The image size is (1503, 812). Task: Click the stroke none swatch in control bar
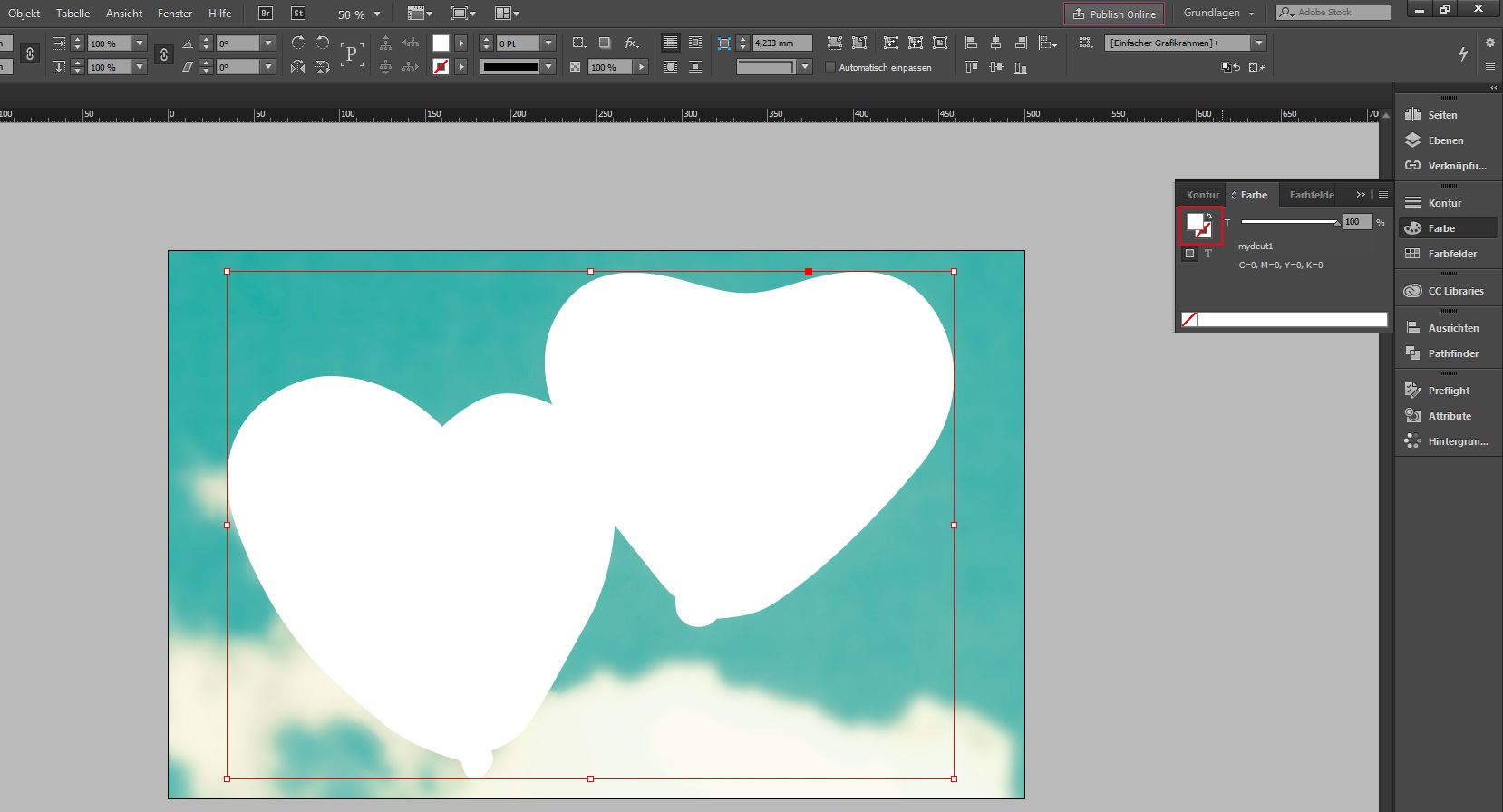click(x=441, y=66)
